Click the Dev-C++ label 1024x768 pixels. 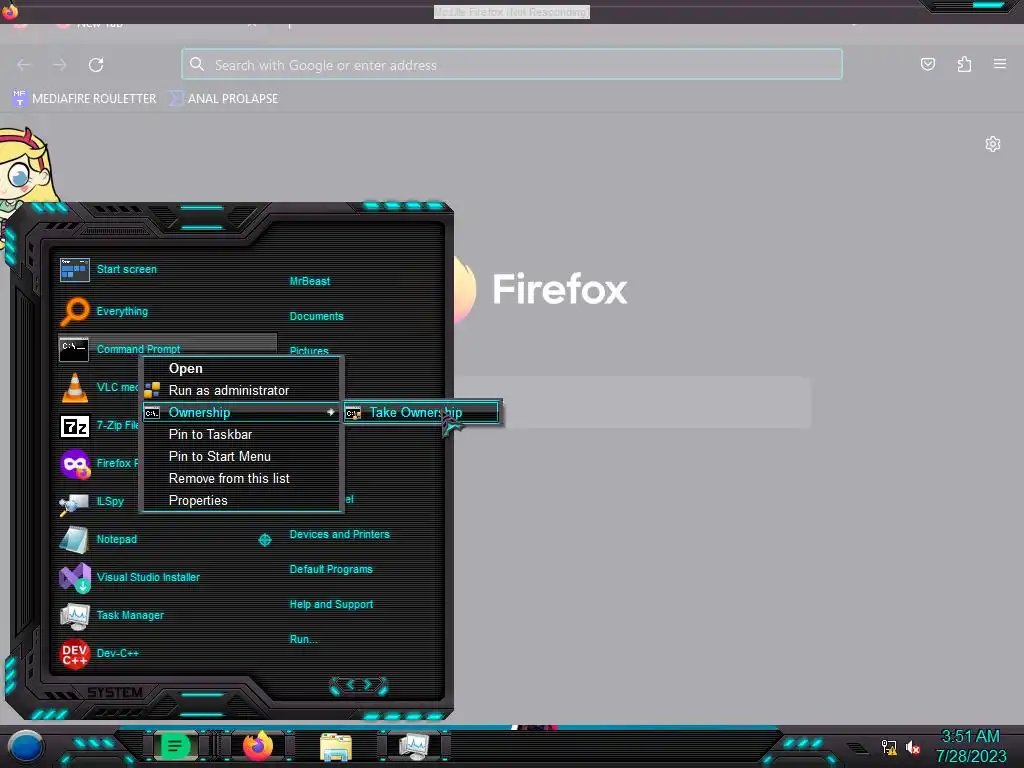click(x=118, y=653)
